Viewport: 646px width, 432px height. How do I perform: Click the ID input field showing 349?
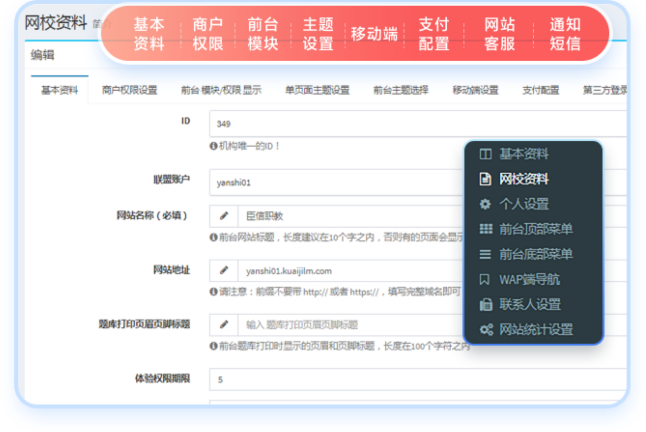[418, 124]
